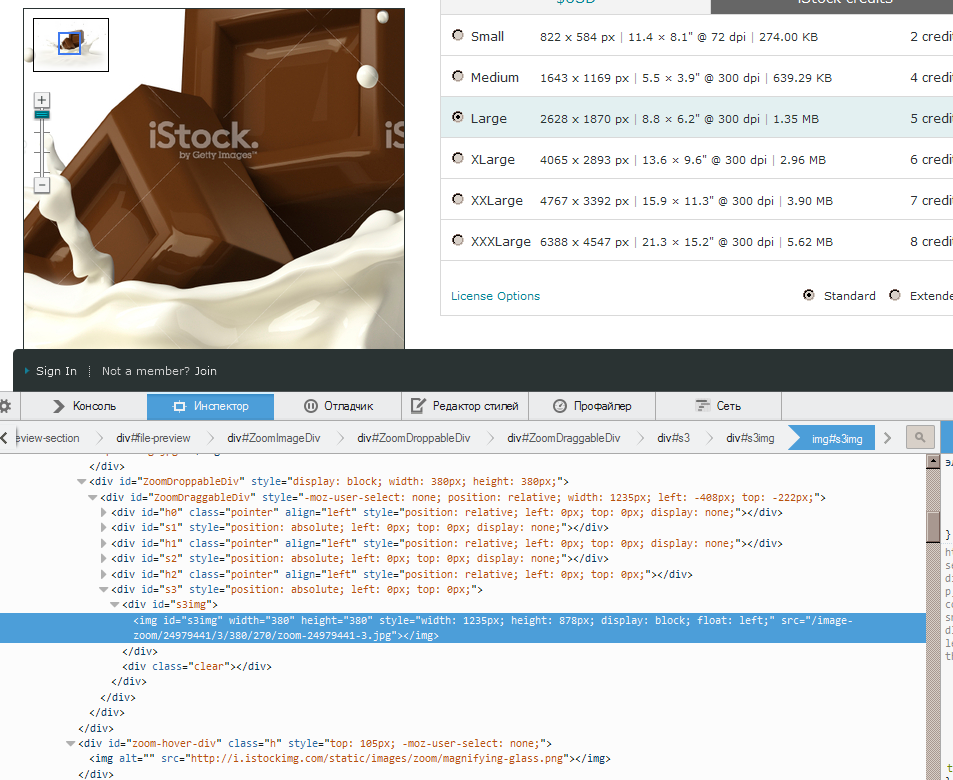Click the preview navigator thumbnail
This screenshot has height=780, width=953.
click(71, 44)
